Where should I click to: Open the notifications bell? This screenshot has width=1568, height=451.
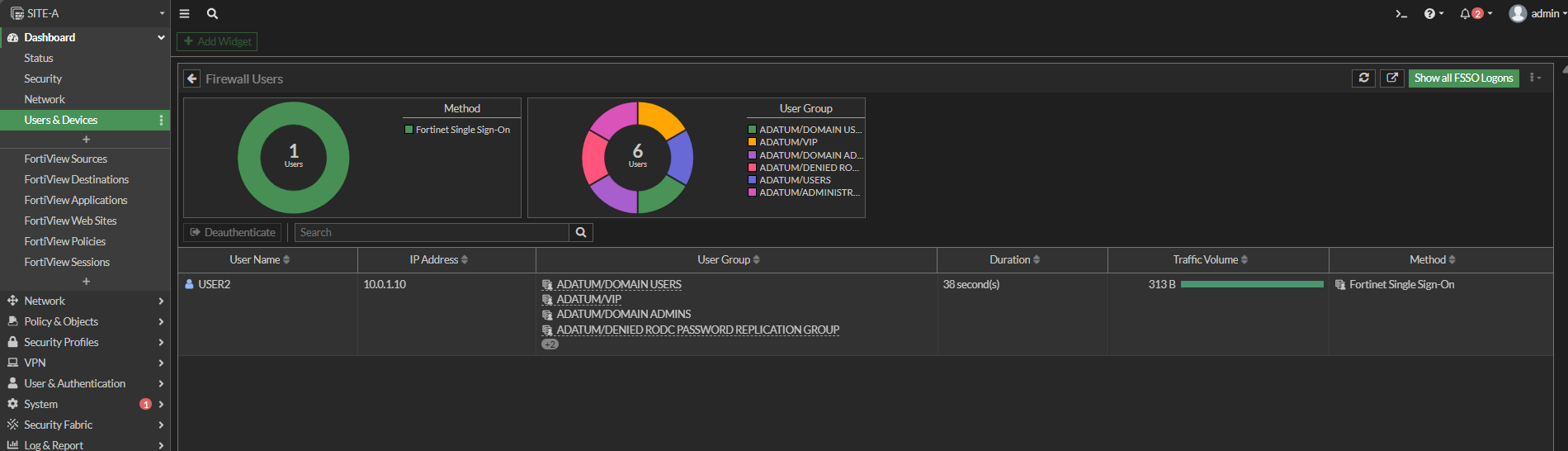coord(1466,14)
